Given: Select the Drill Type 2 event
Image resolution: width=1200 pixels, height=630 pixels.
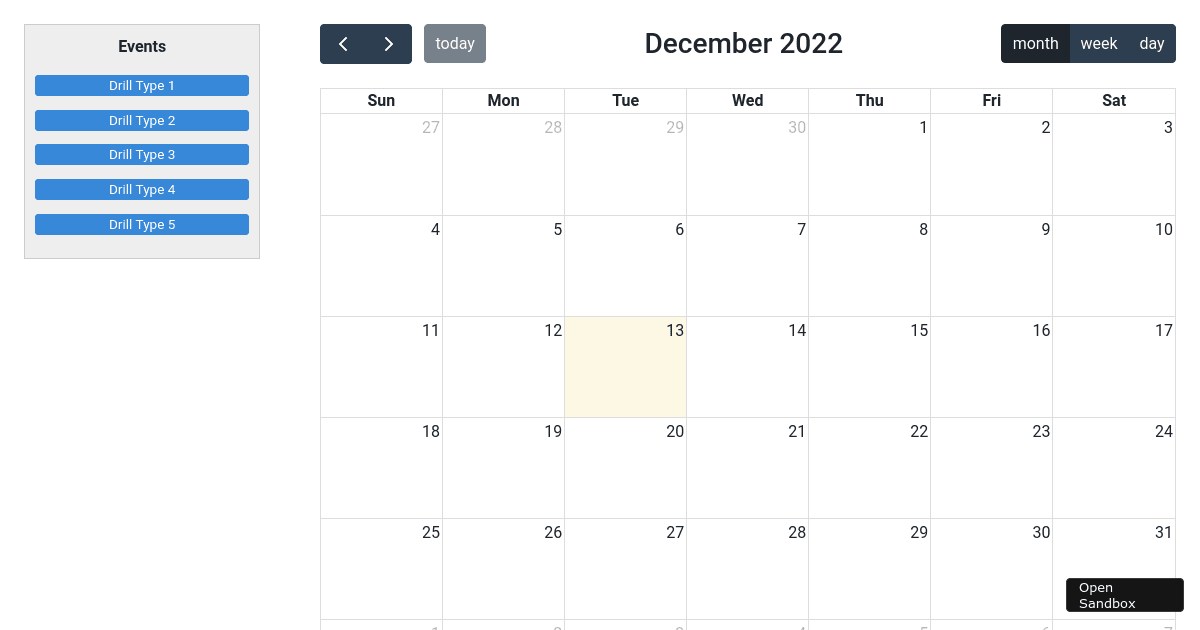Looking at the screenshot, I should coord(142,121).
